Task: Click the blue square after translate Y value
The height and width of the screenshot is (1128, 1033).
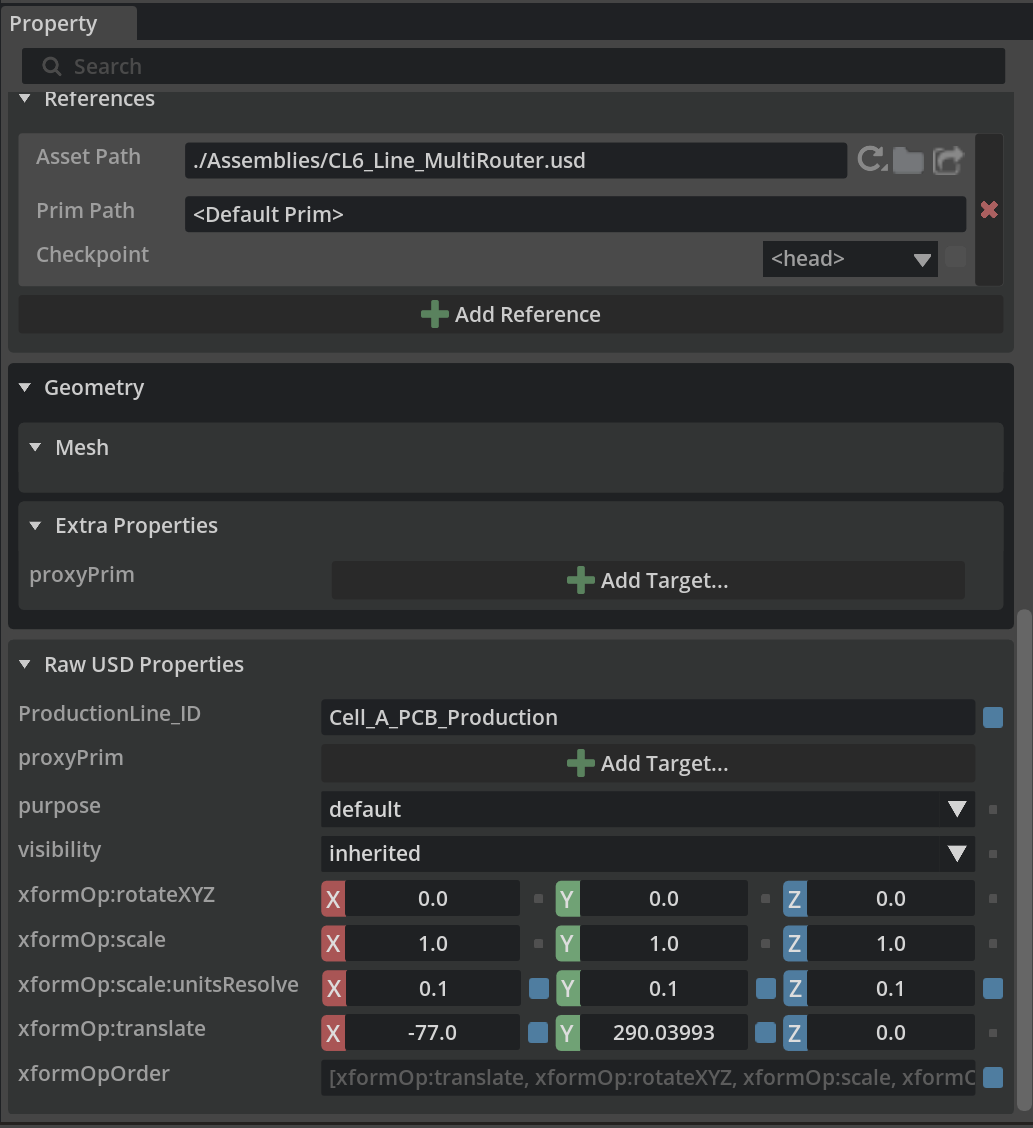Action: [766, 1033]
